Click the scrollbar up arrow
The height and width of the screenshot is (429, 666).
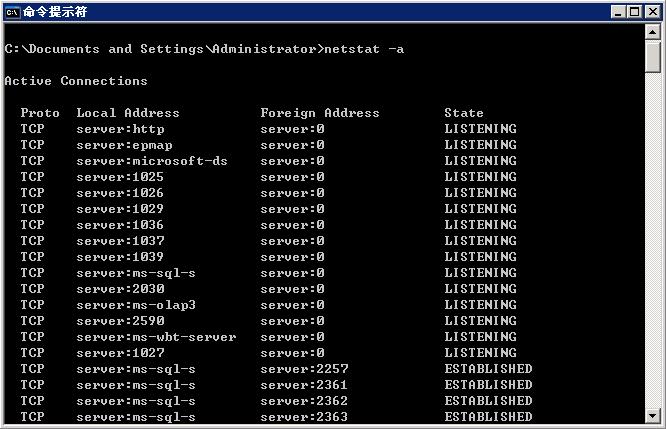(653, 33)
